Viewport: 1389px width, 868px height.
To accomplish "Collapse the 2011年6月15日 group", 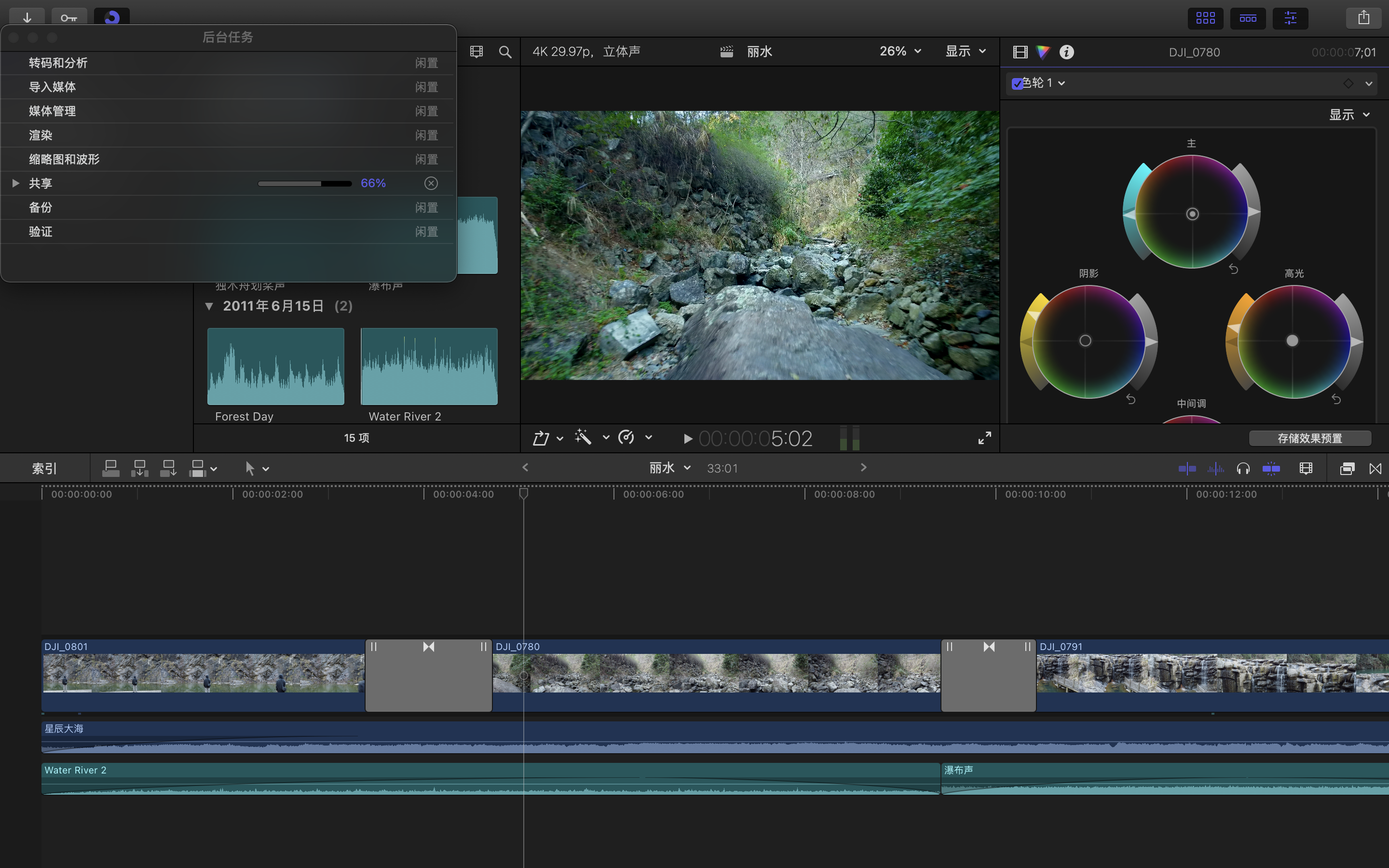I will (x=209, y=306).
